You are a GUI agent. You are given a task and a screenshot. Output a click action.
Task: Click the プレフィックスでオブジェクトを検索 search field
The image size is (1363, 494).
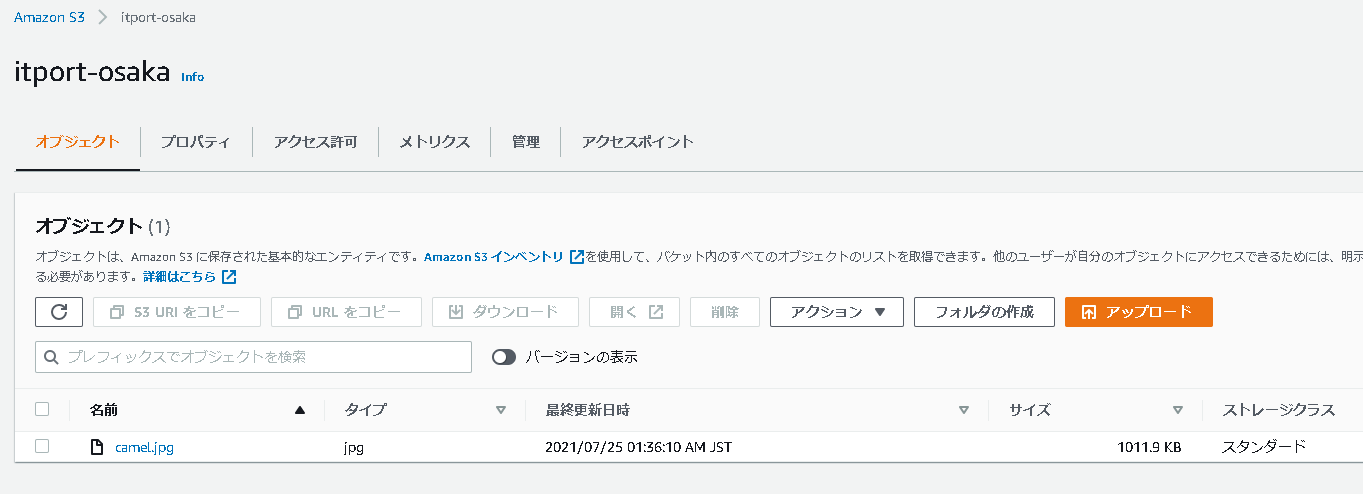pos(253,357)
